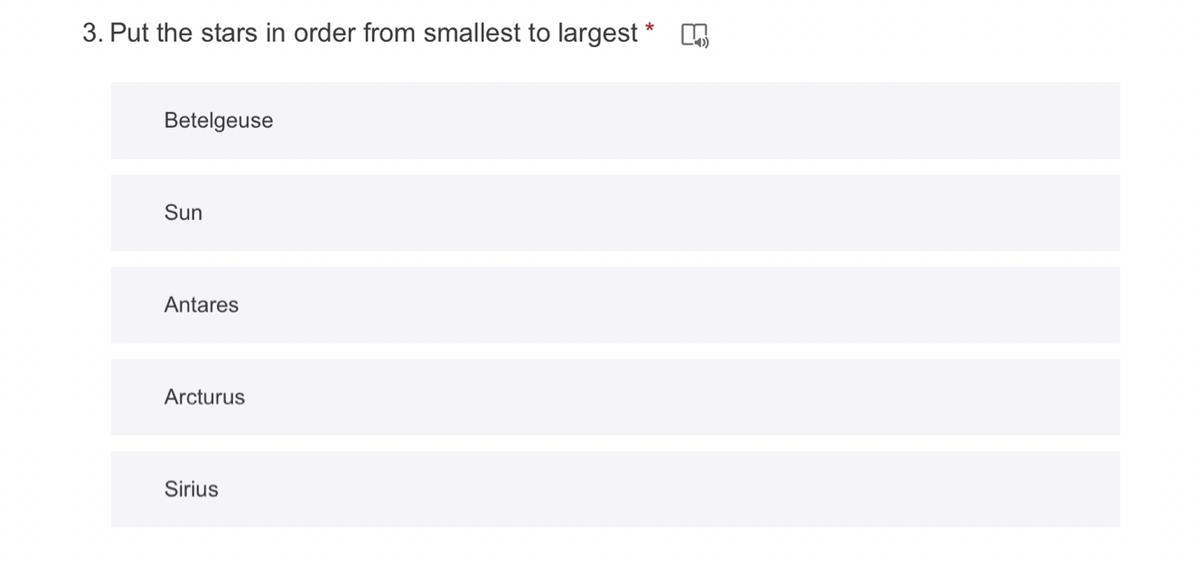Click the word Arcturus label
The height and width of the screenshot is (587, 1200).
point(204,397)
